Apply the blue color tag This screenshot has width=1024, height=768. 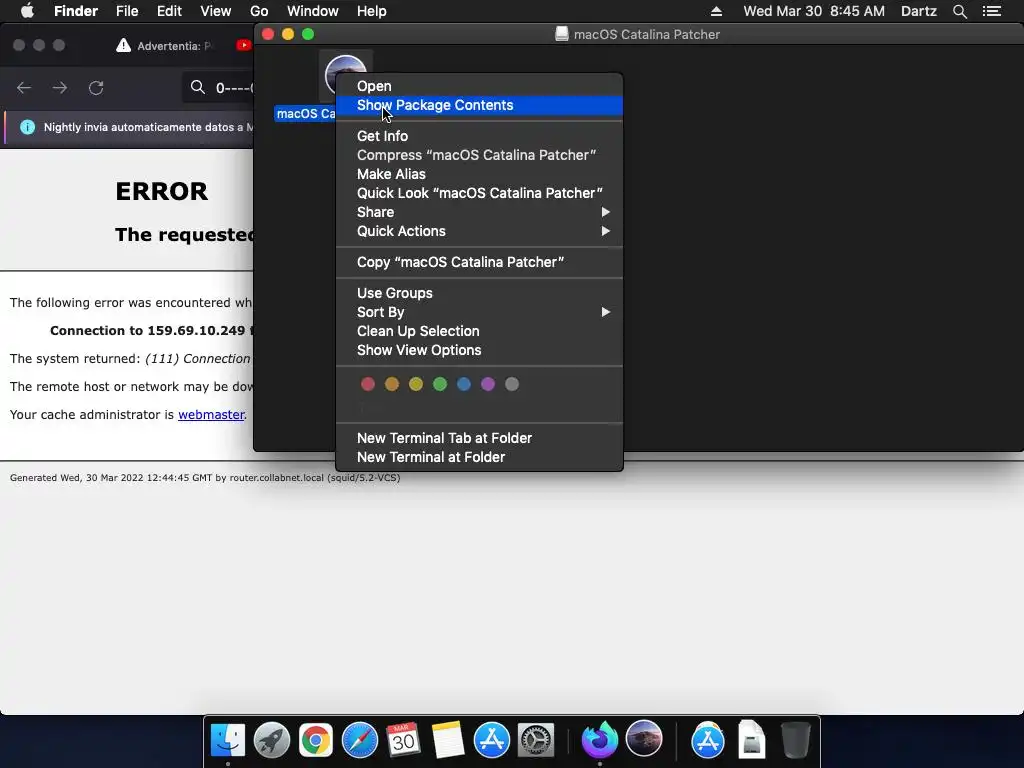tap(464, 384)
